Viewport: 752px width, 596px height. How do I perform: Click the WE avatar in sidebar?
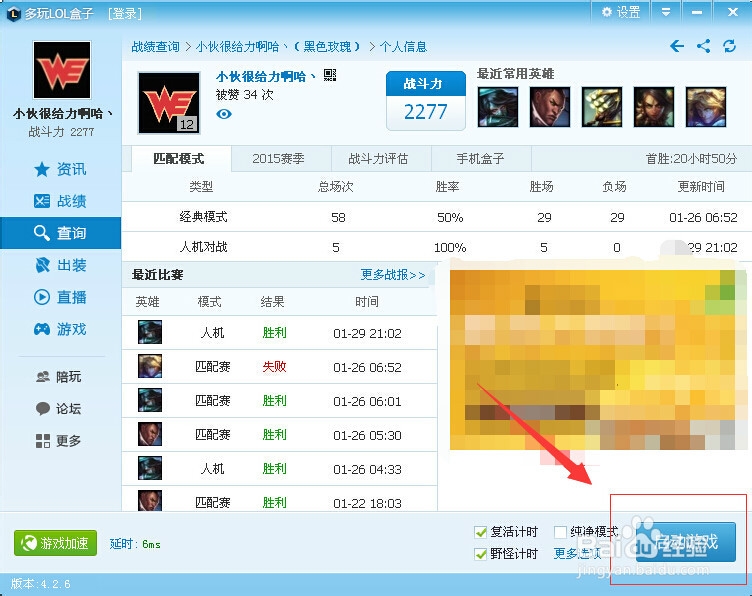[x=62, y=70]
